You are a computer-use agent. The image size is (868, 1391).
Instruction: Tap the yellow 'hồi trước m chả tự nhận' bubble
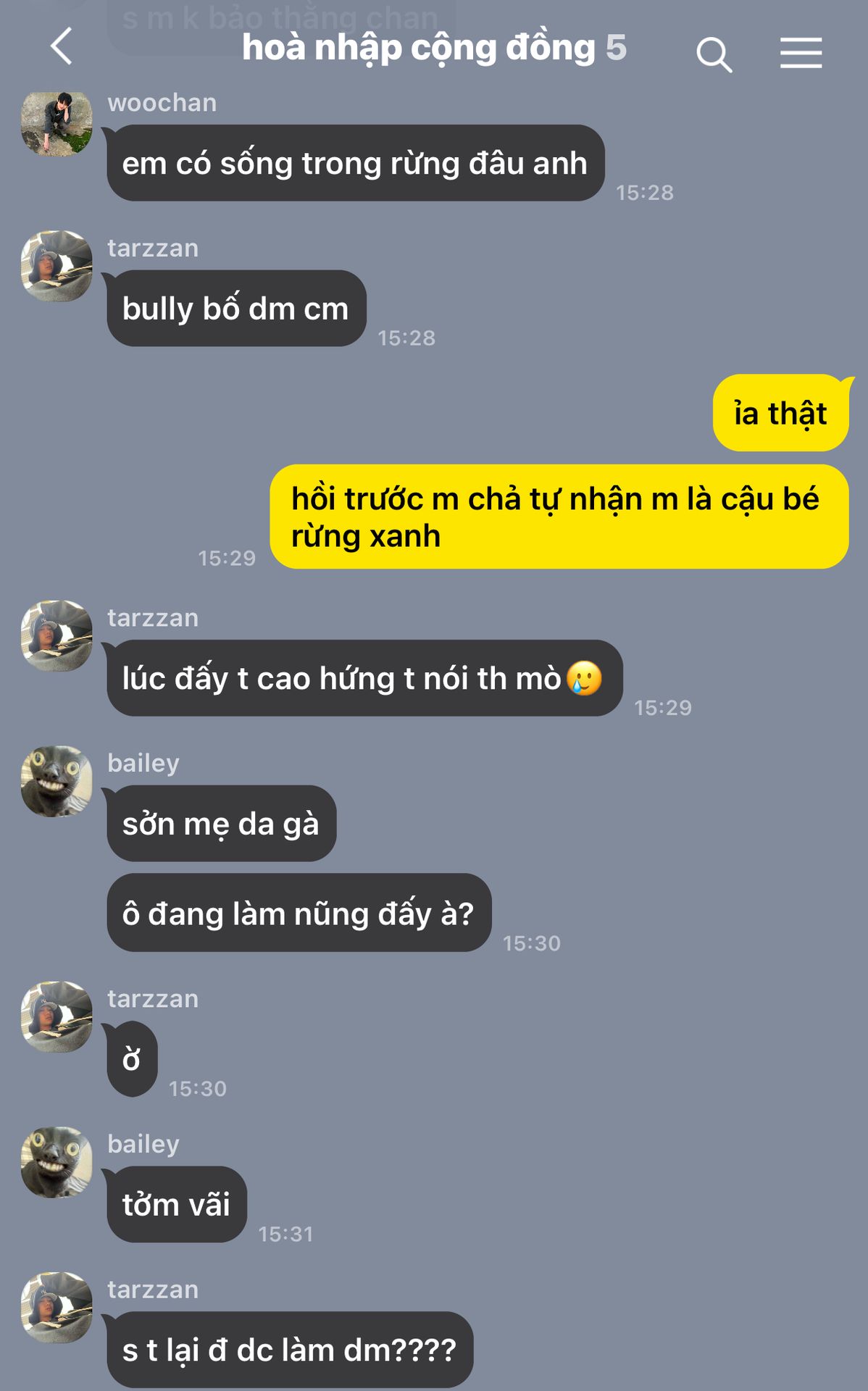[x=559, y=517]
